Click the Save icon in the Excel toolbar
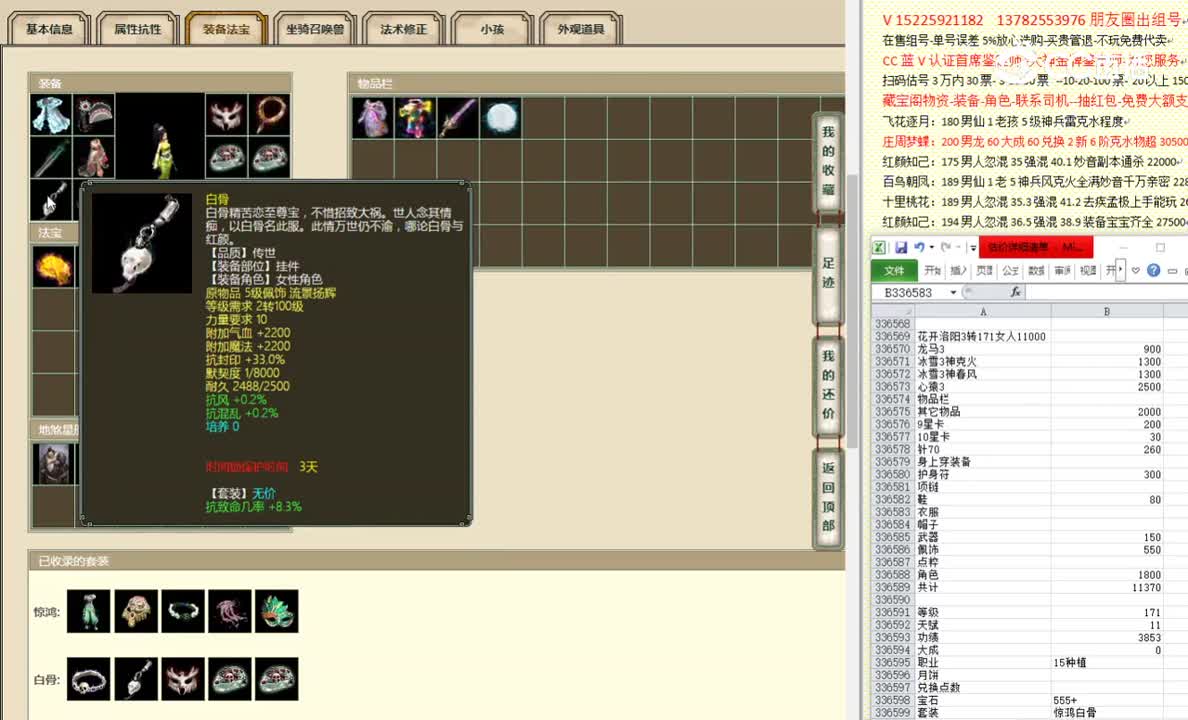The width and height of the screenshot is (1188, 720). (900, 247)
